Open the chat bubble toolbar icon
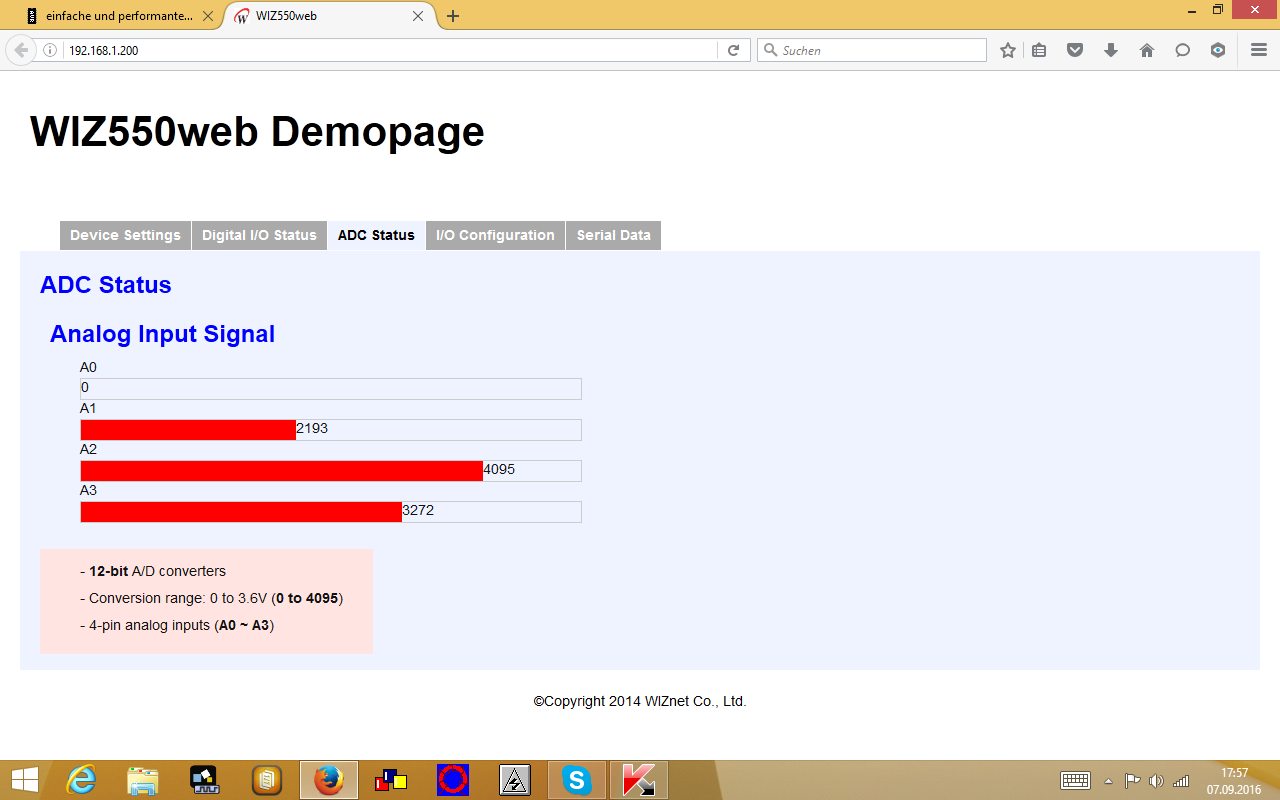Screen dimensions: 1280x800 (x=1182, y=50)
